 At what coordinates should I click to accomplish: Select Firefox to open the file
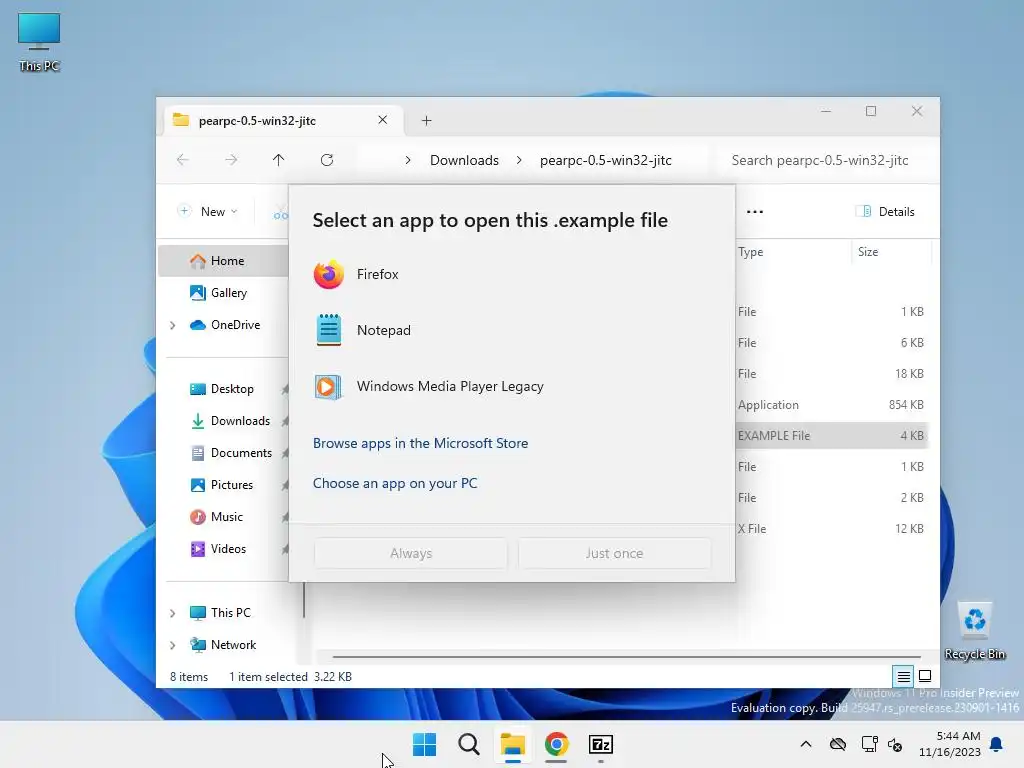[x=511, y=274]
